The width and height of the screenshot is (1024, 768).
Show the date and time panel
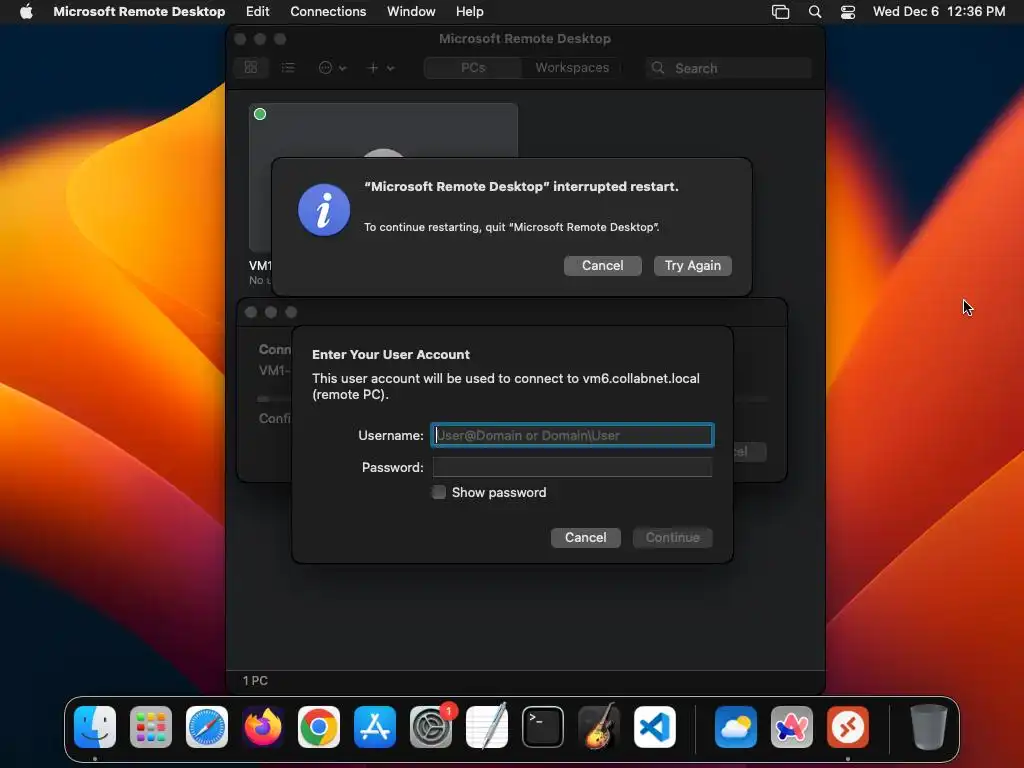point(938,11)
